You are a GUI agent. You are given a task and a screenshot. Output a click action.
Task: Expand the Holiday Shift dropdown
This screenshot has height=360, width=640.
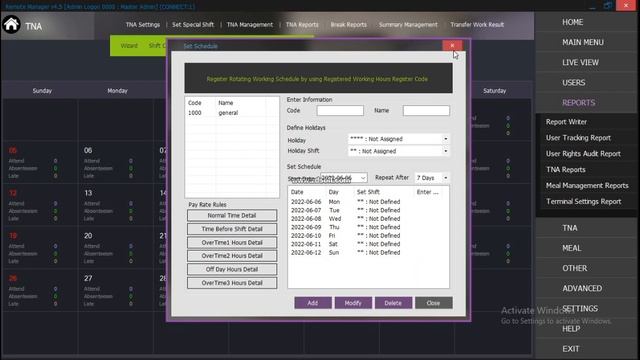446,151
